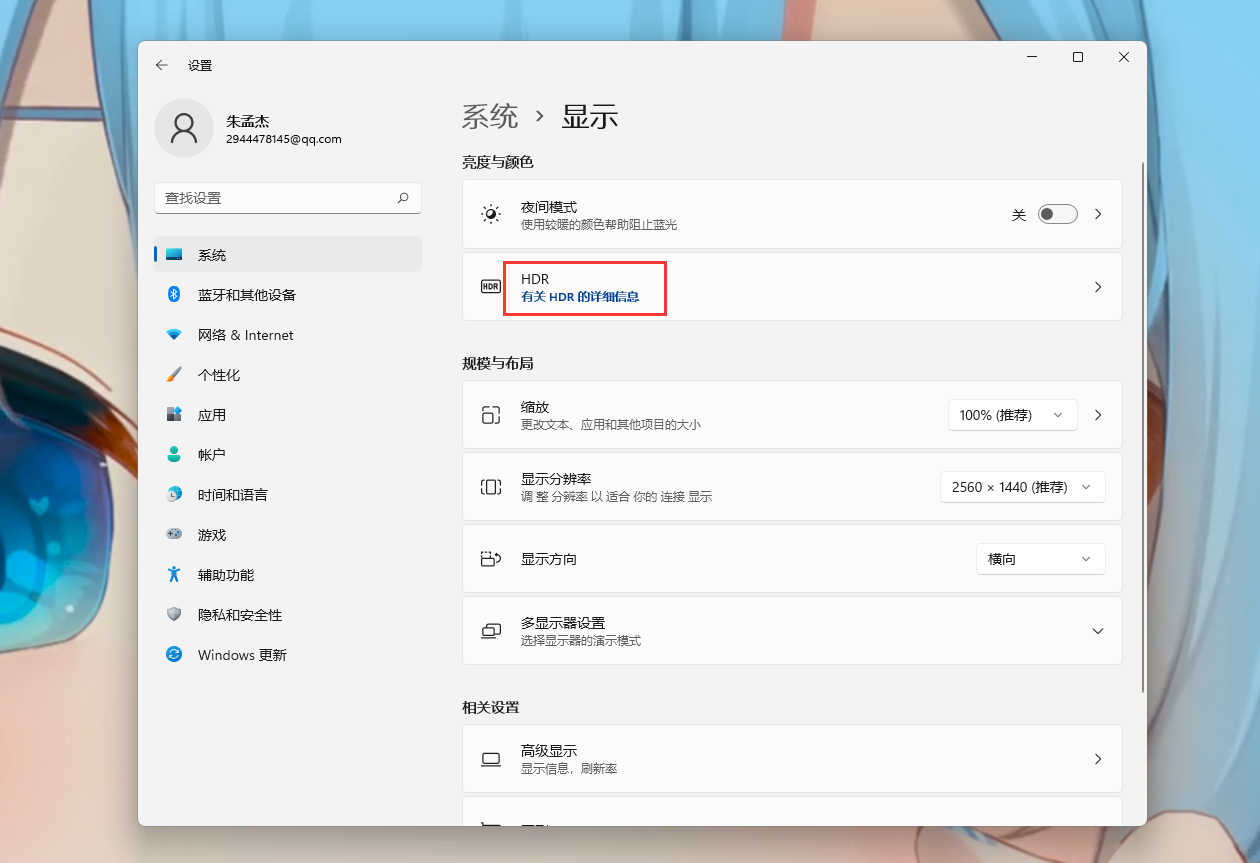Click the 查找设置 search field

[x=288, y=198]
